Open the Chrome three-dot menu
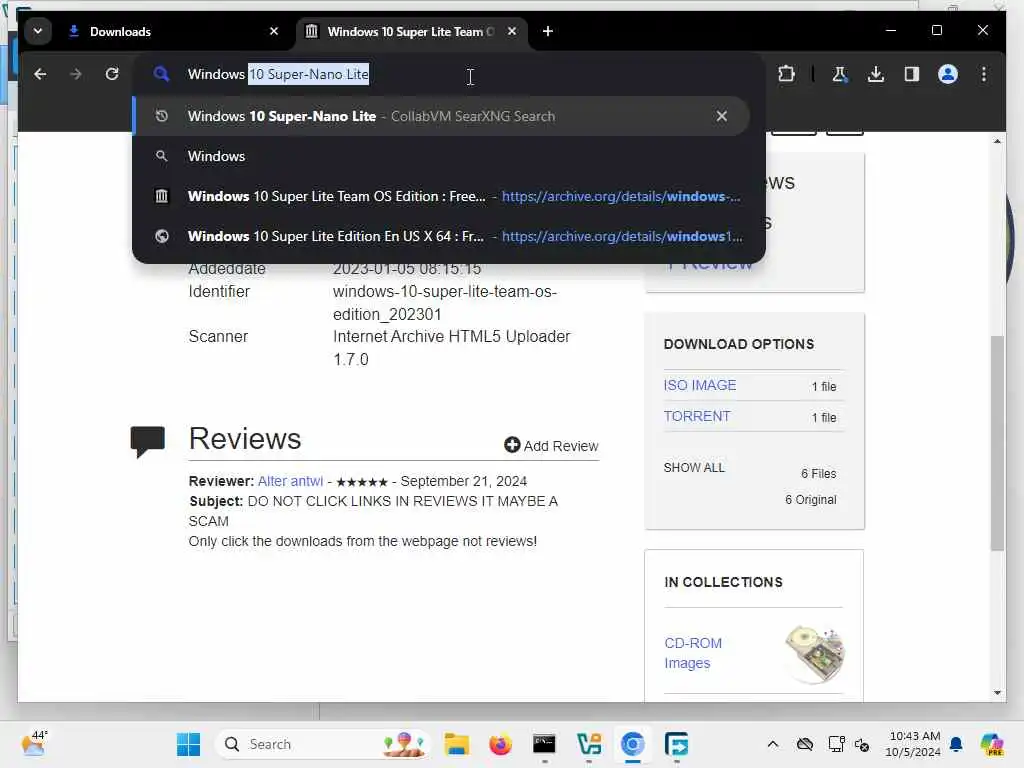 984,74
